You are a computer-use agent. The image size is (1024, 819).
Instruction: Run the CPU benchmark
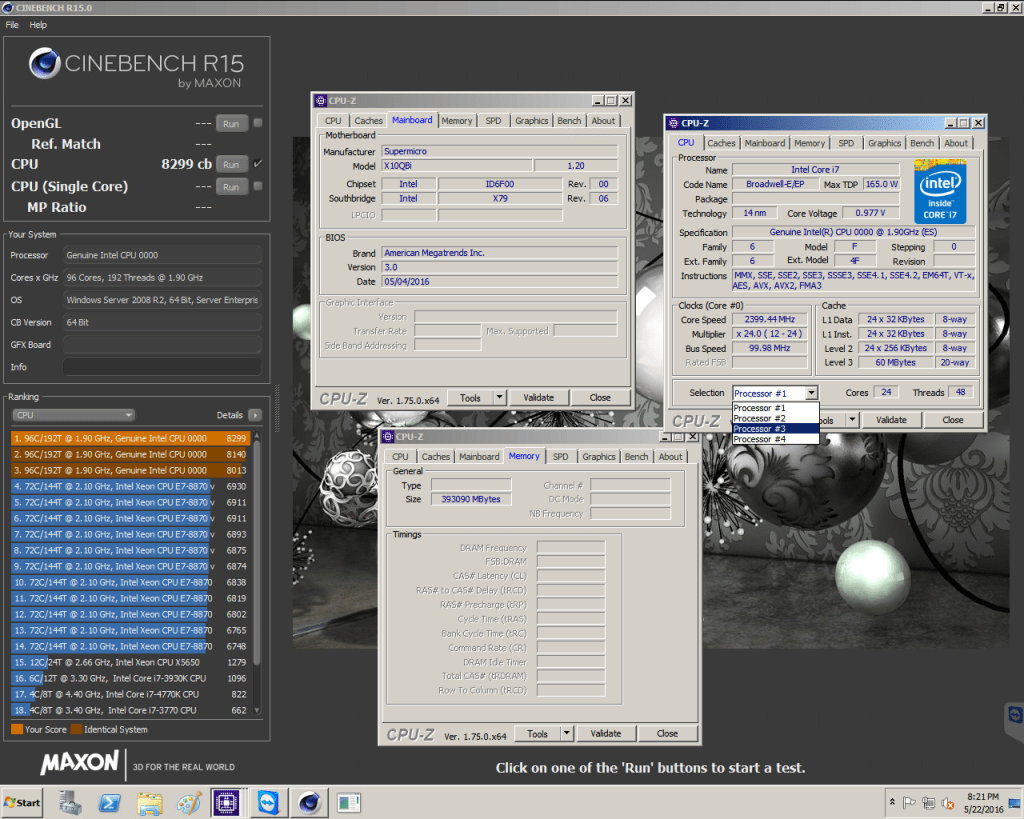(230, 164)
